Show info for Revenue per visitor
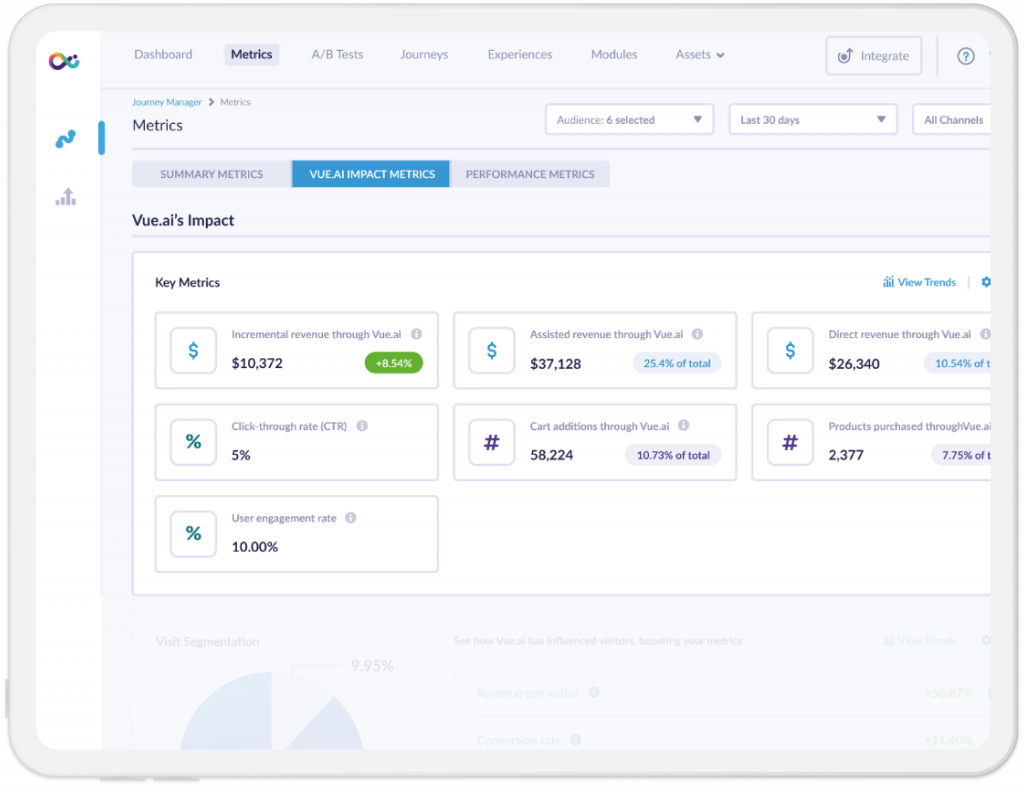1024x787 pixels. 594,692
